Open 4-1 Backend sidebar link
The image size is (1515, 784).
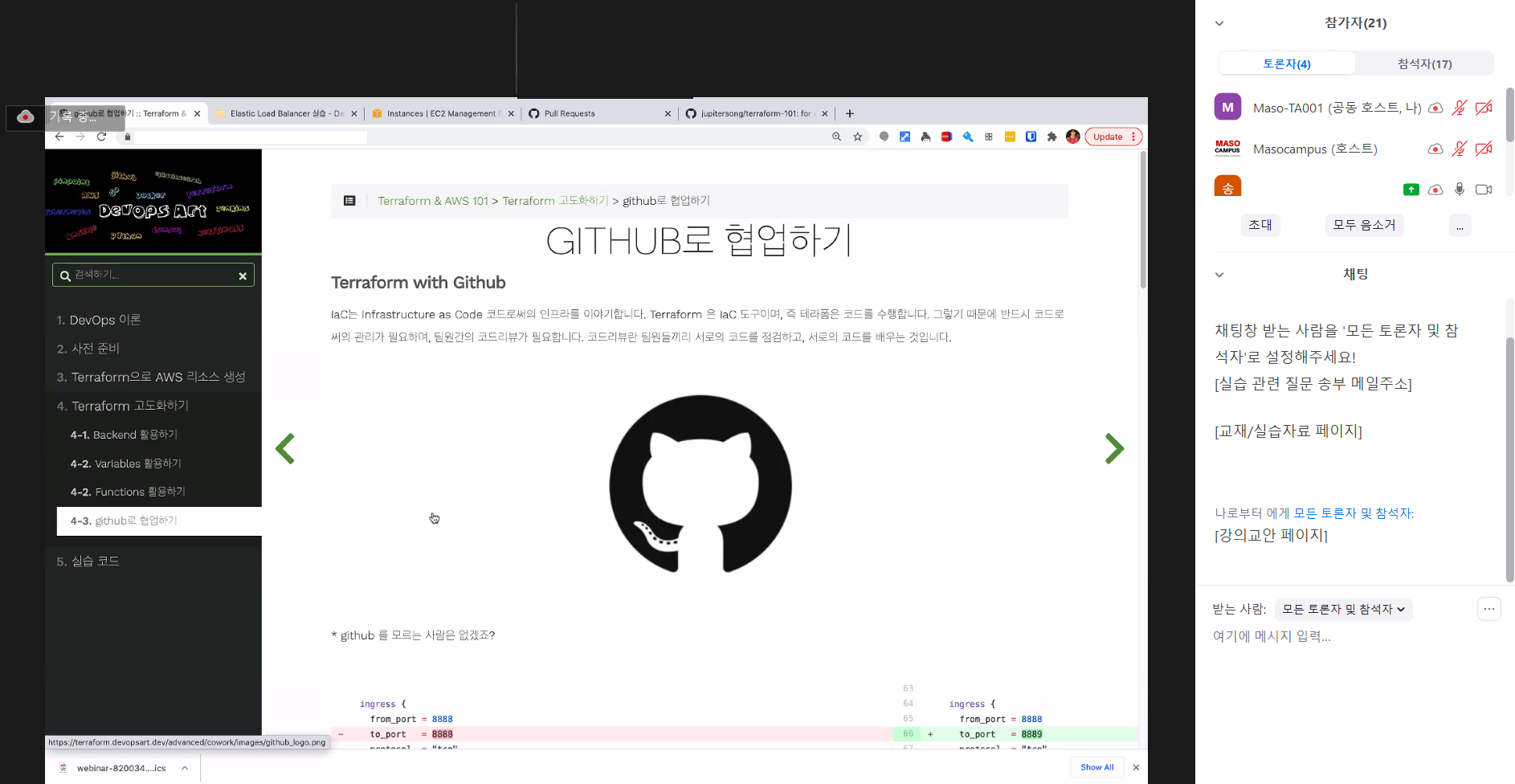(x=124, y=435)
